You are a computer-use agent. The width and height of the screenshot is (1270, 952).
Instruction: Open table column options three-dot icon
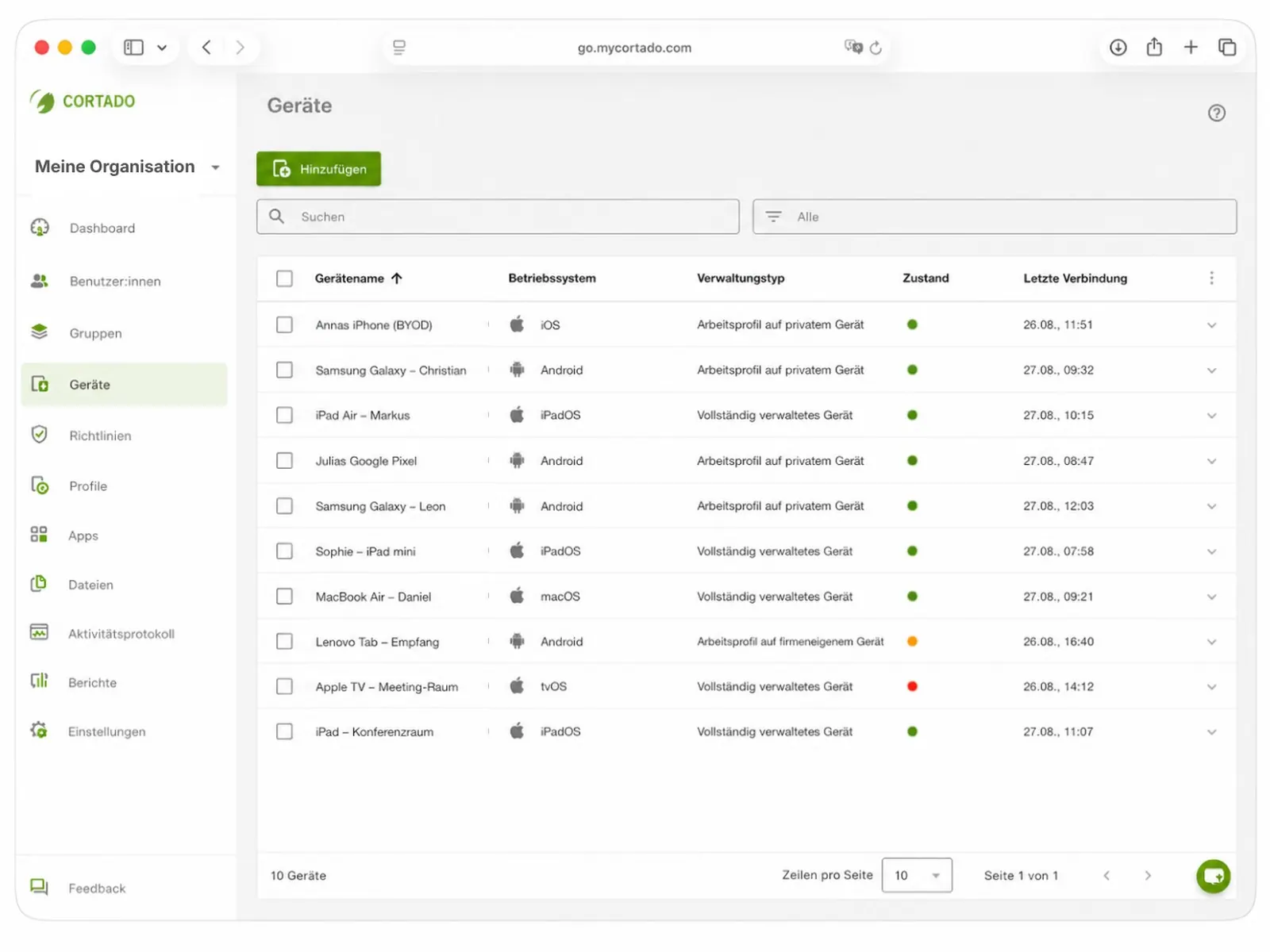pyautogui.click(x=1211, y=278)
